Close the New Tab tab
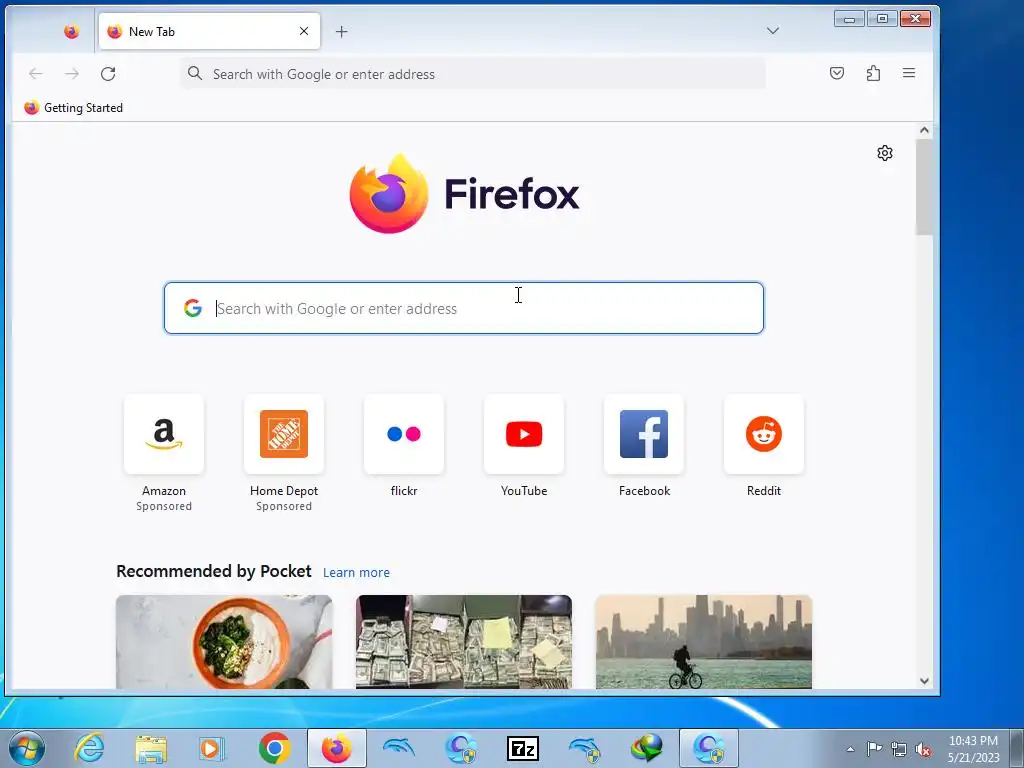 click(x=304, y=31)
